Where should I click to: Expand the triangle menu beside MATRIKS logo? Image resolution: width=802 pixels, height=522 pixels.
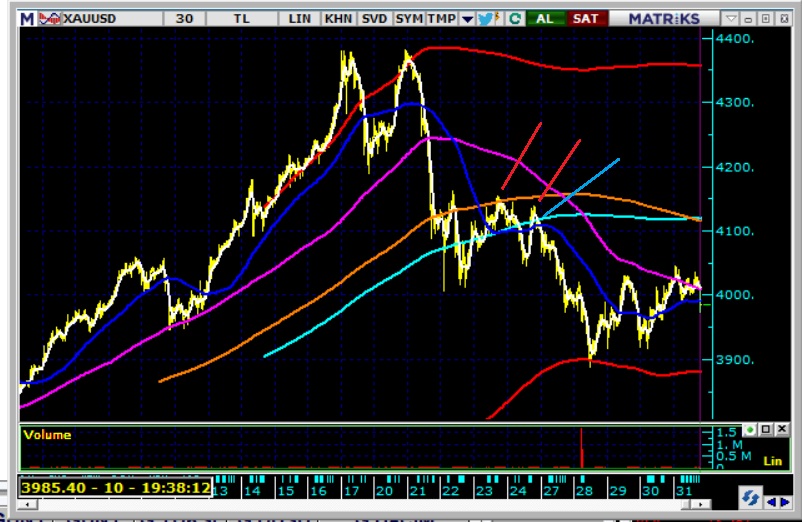coord(733,18)
